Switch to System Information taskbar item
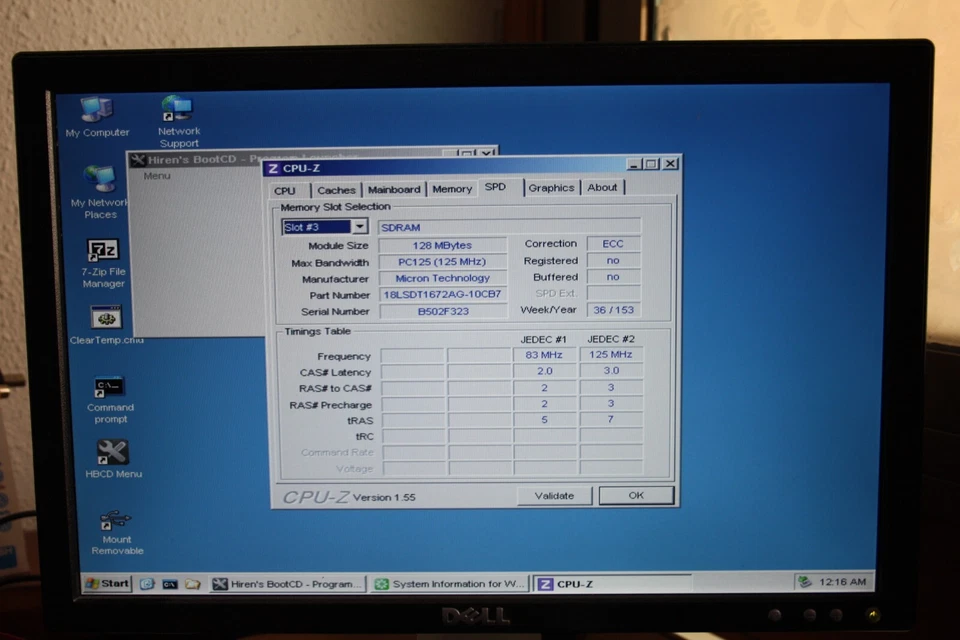The height and width of the screenshot is (640, 960). point(449,584)
